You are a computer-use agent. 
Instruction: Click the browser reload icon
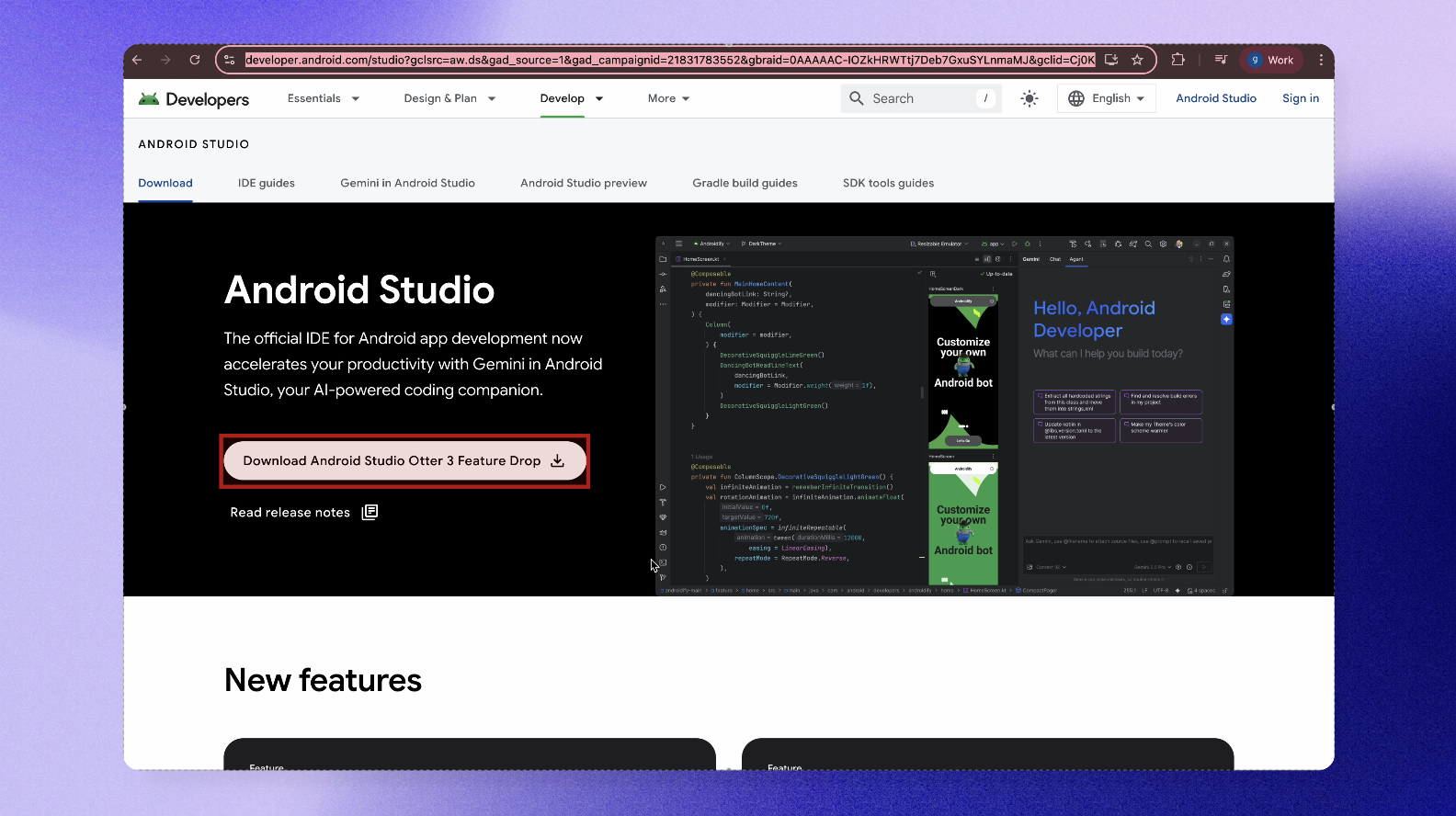point(195,60)
